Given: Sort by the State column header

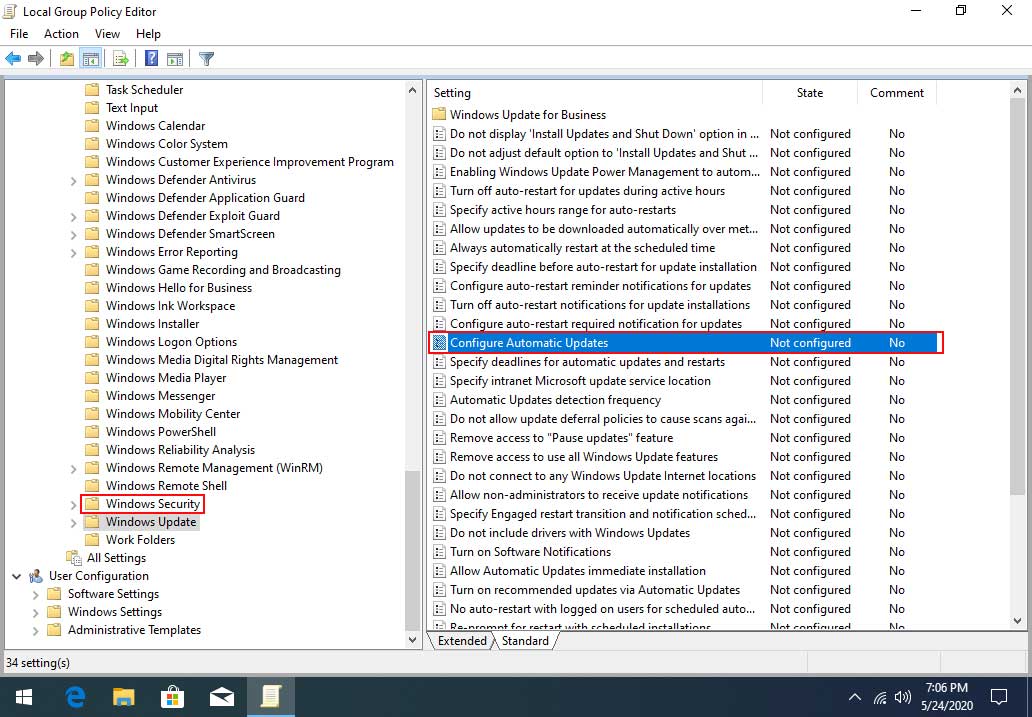Looking at the screenshot, I should pos(810,93).
